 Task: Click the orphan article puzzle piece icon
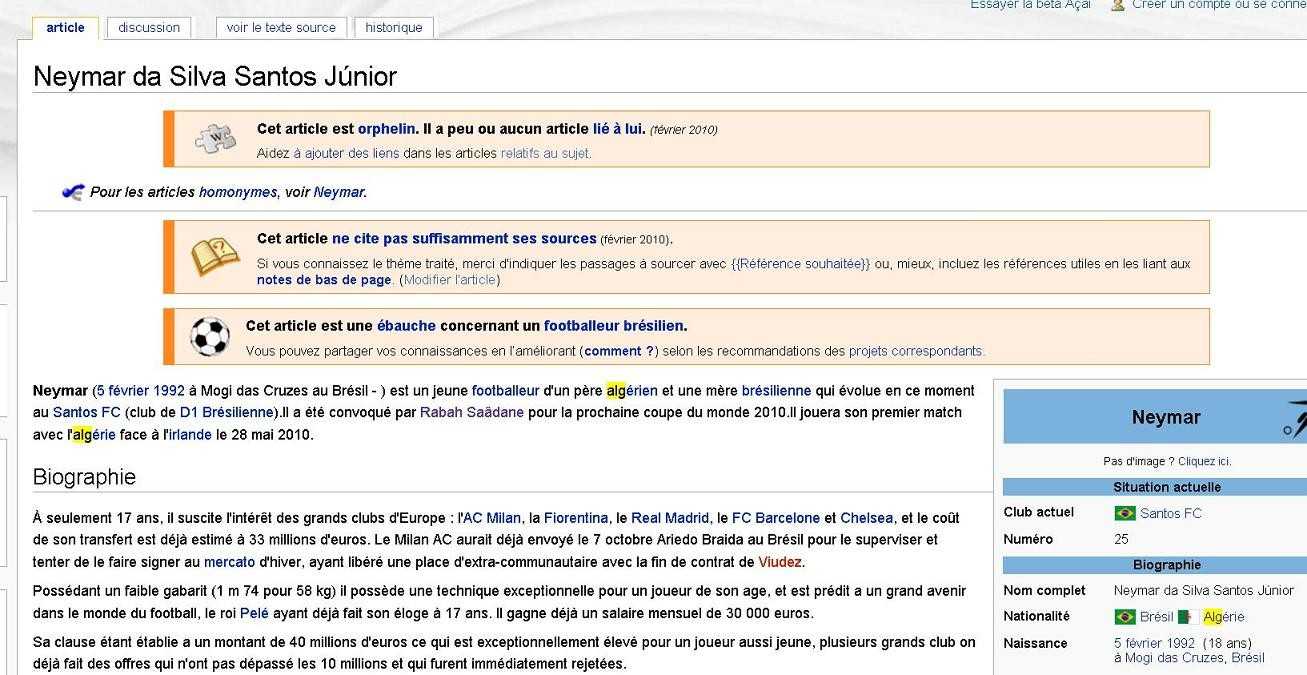click(x=215, y=139)
